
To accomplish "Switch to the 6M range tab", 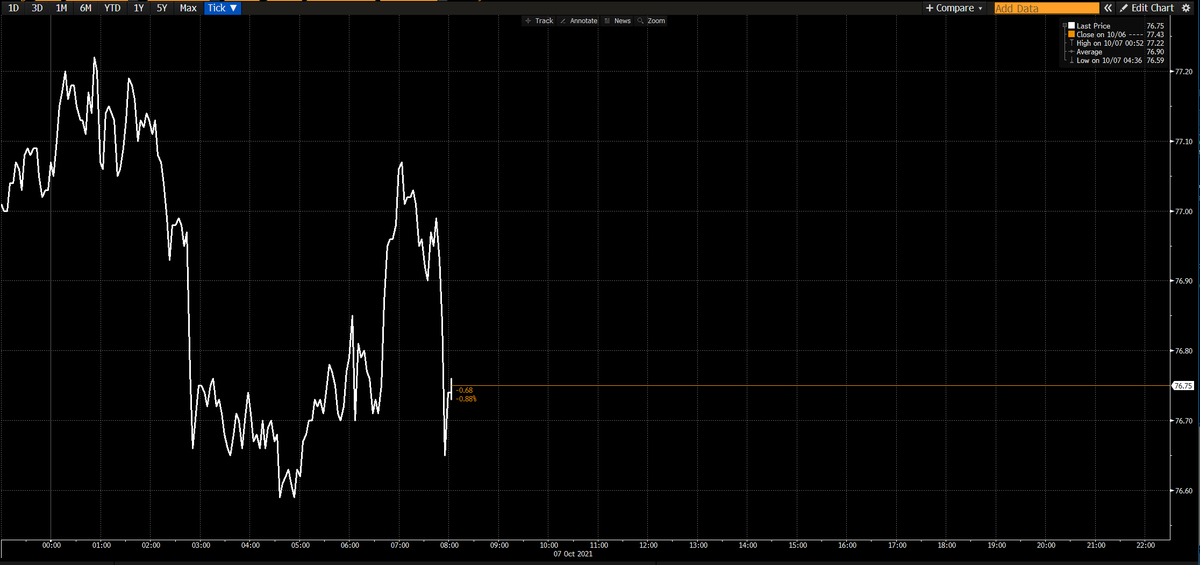I will (x=86, y=7).
